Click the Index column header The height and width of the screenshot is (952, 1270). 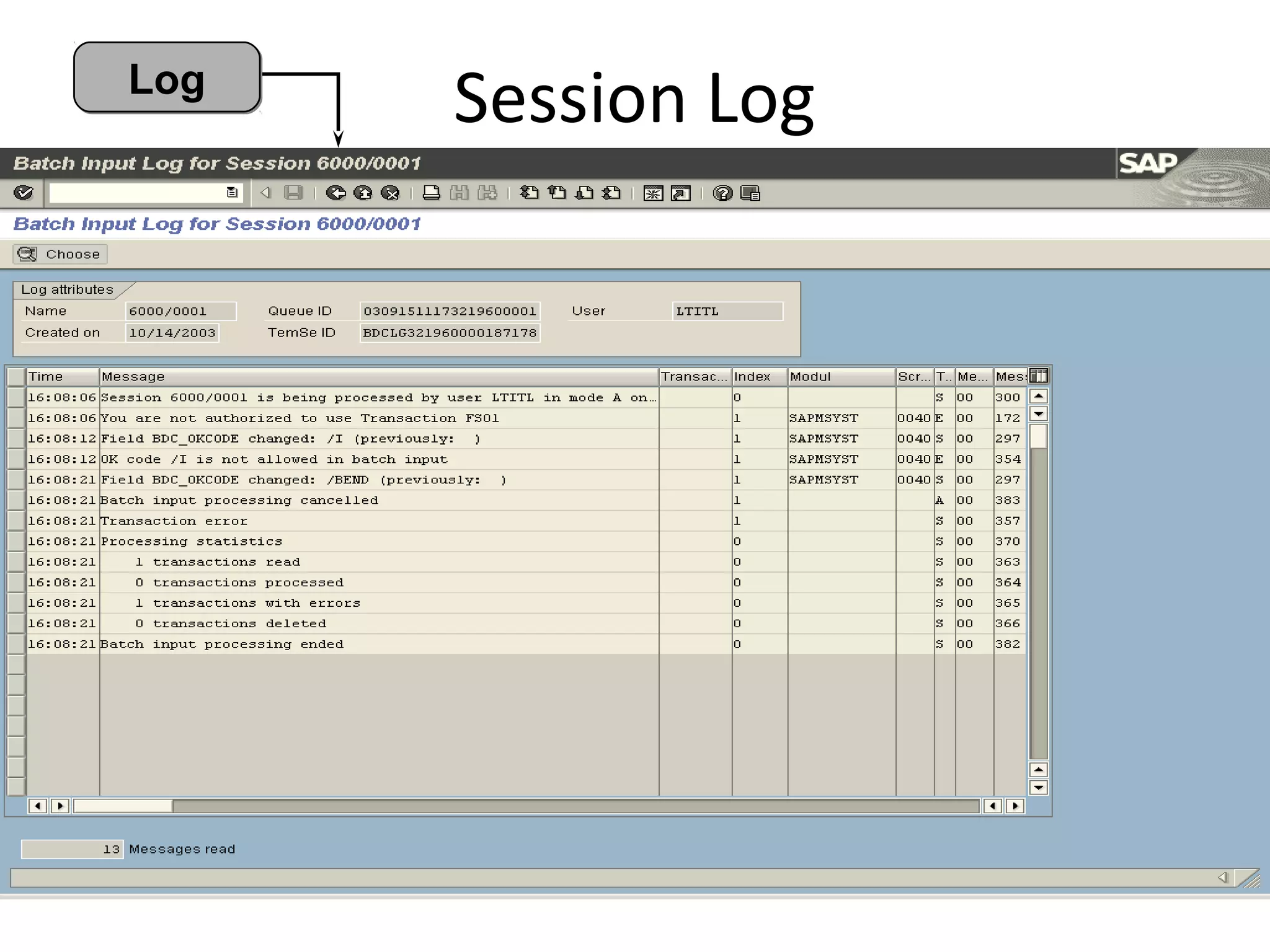point(760,376)
